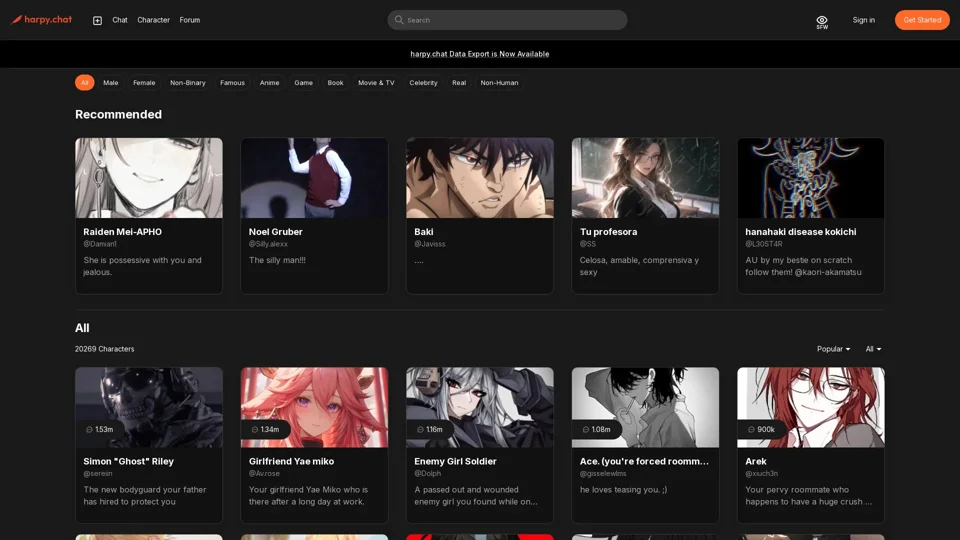Open the Chat menu item
Screen dimensions: 960x540
point(120,20)
